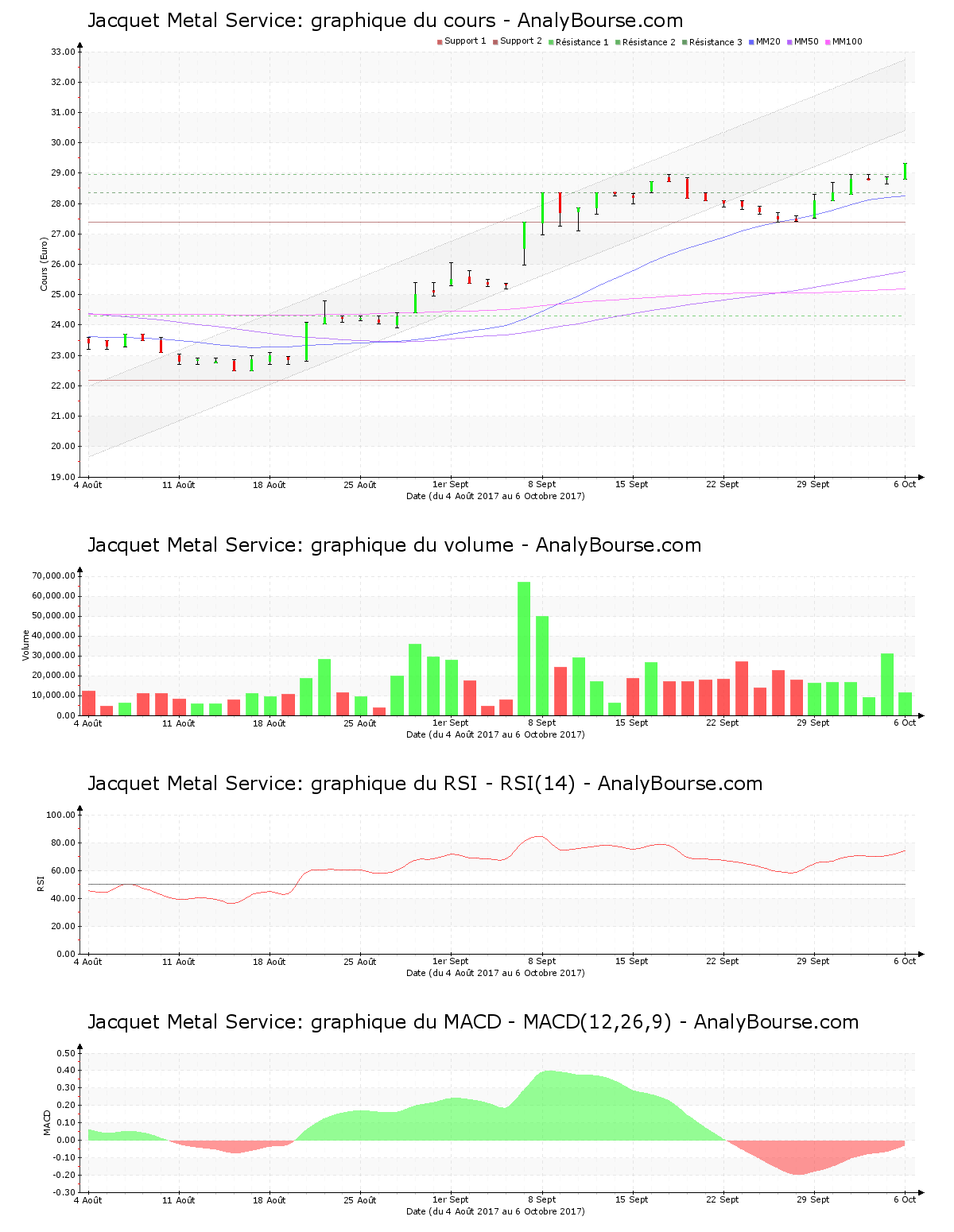Select the Résistance 3 legend label
The height and width of the screenshot is (1232, 954).
pos(715,41)
